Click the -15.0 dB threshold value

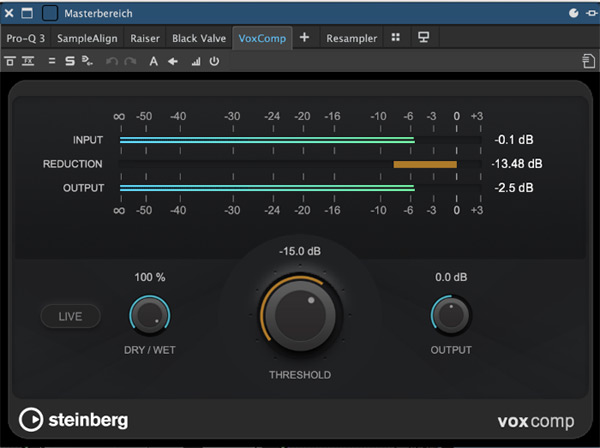point(300,251)
